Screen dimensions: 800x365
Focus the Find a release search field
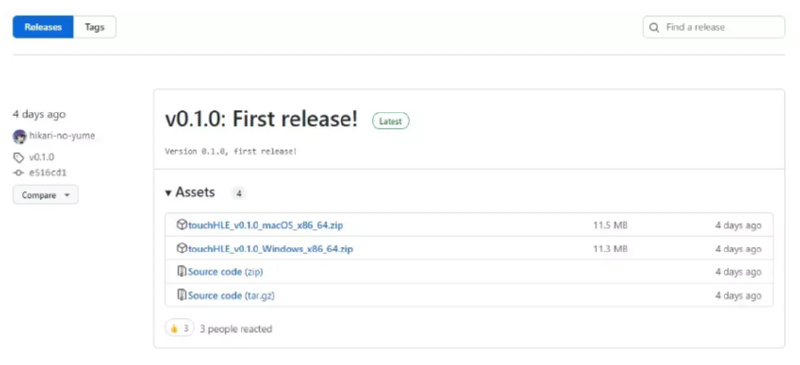click(713, 27)
